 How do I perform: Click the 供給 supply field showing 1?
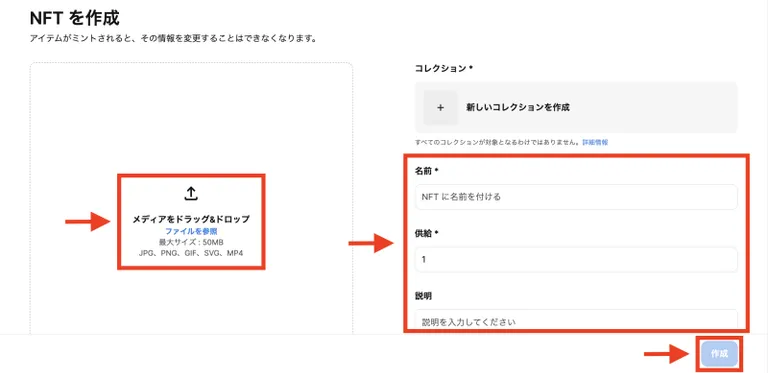tap(576, 259)
